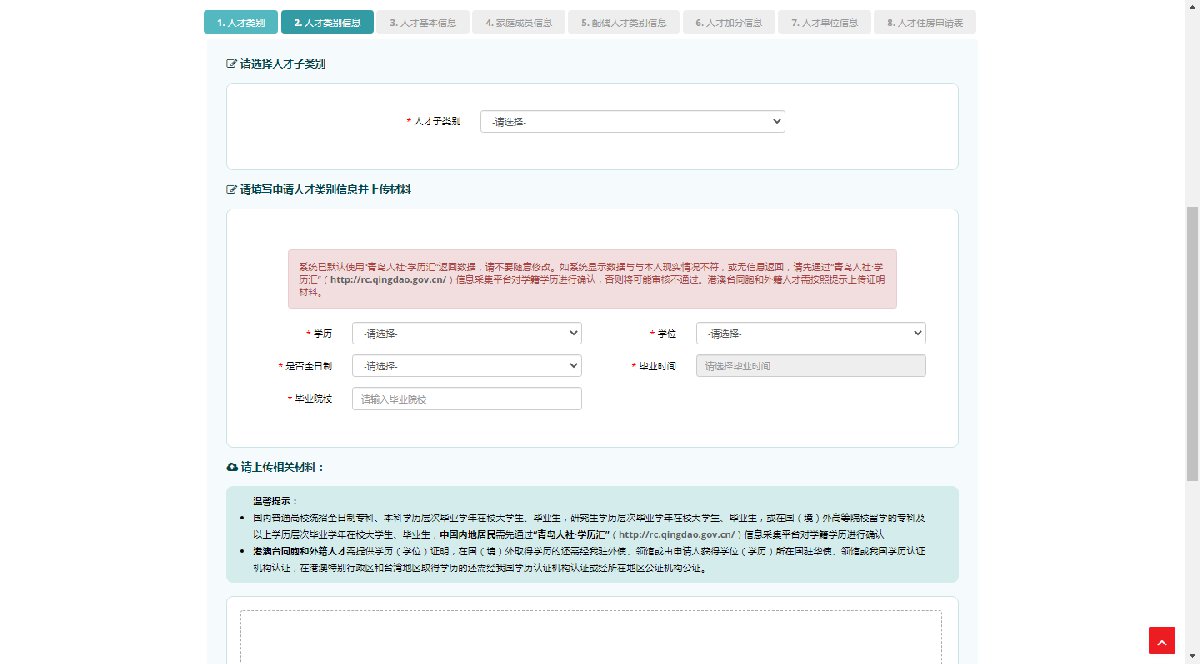Screen dimensions: 1200x664
Task: Select step 2 人才类别信息 tab
Action: coord(328,22)
